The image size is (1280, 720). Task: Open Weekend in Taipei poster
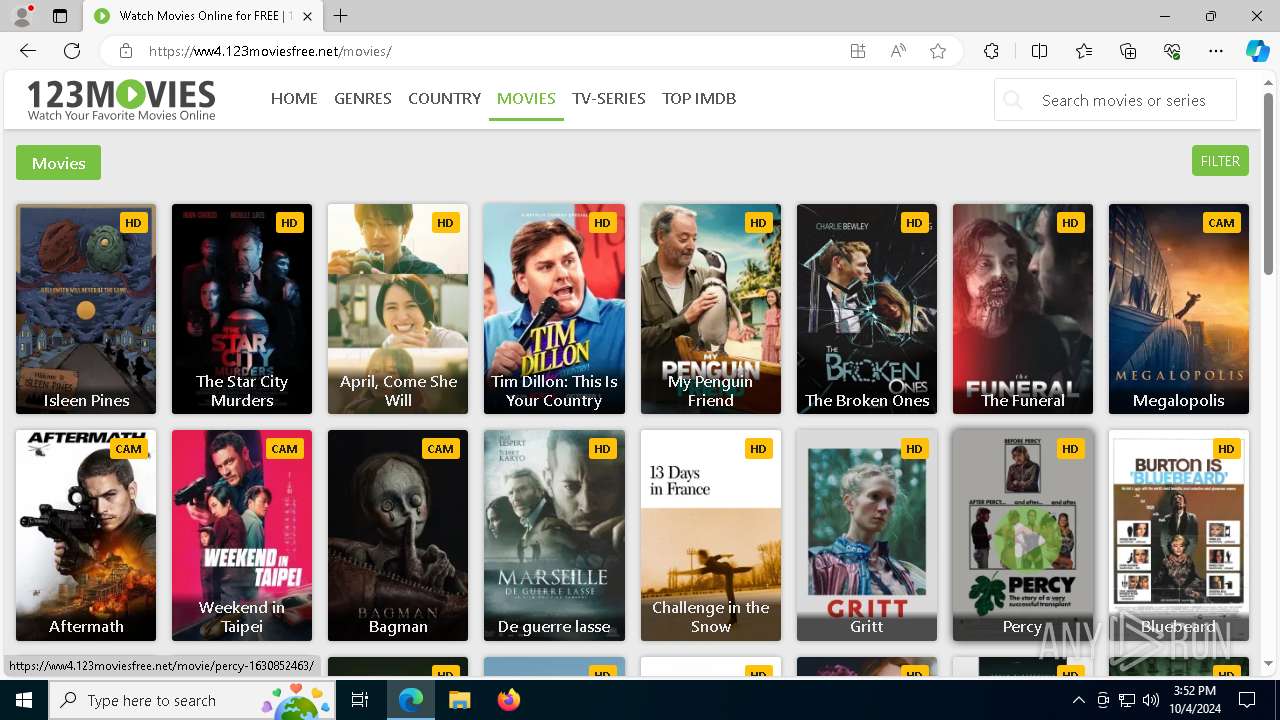click(242, 535)
